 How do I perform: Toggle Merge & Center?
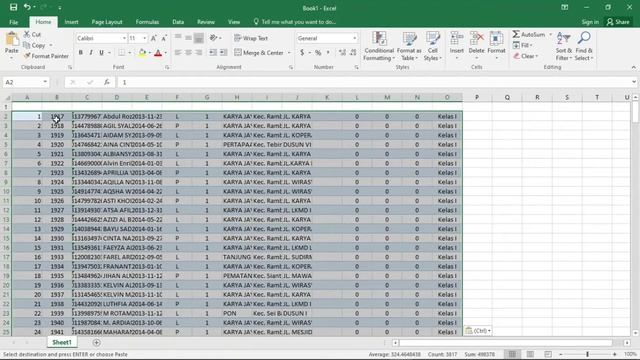coord(259,53)
